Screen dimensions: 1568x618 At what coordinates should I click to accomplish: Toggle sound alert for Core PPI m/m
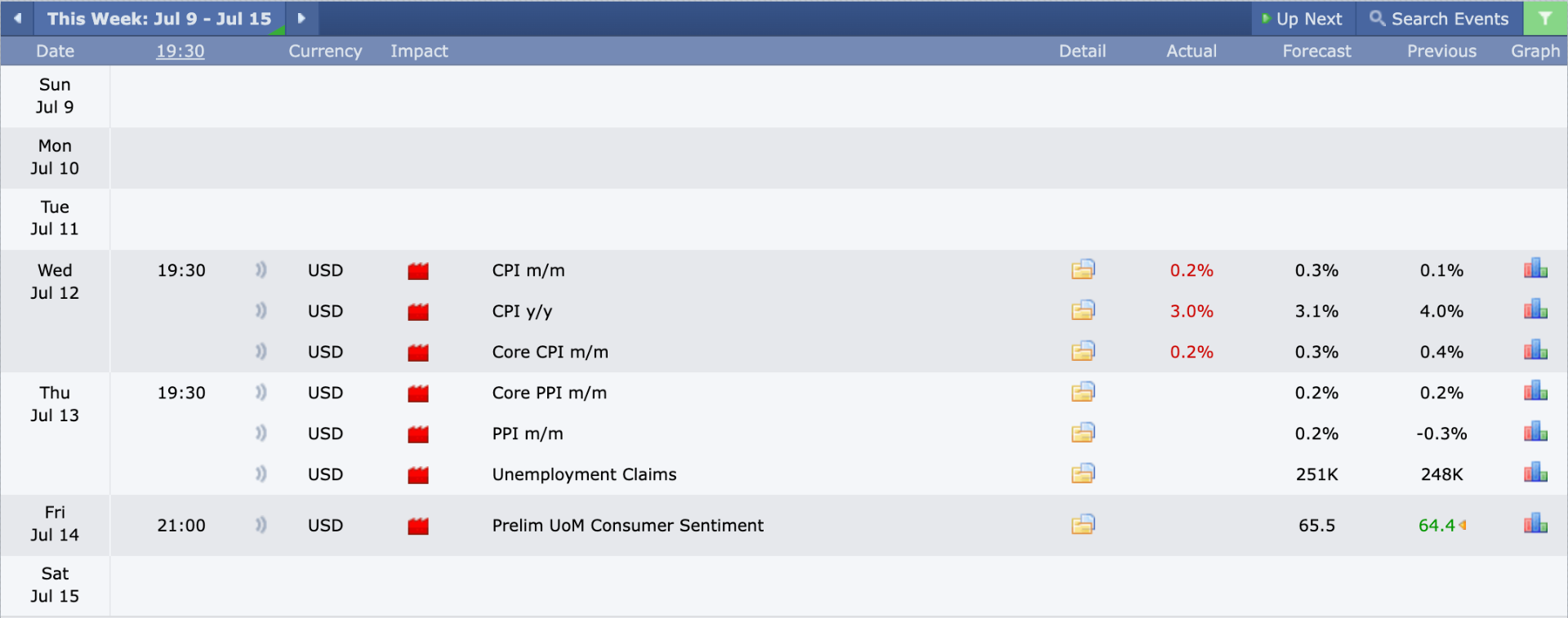[x=261, y=392]
